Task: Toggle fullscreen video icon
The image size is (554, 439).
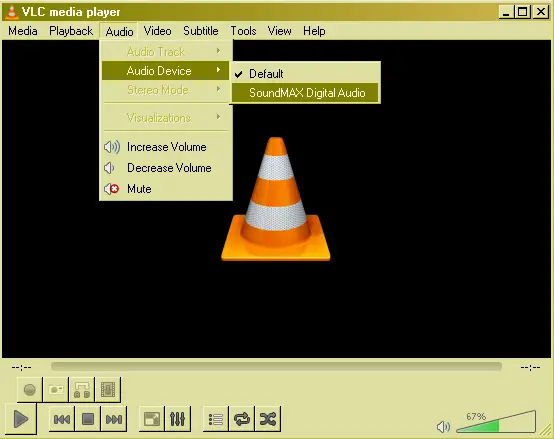Action: click(152, 419)
